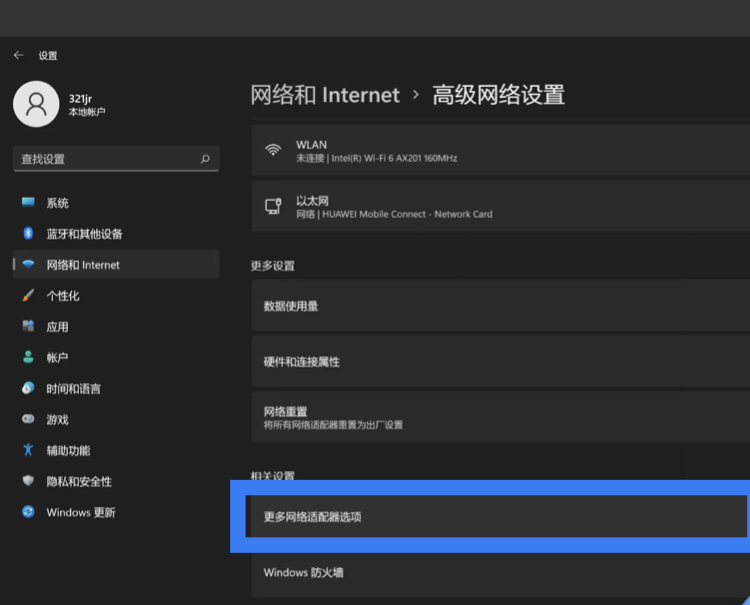Expand the WLAN adapter card
Viewport: 750px width, 605px height.
tap(500, 151)
